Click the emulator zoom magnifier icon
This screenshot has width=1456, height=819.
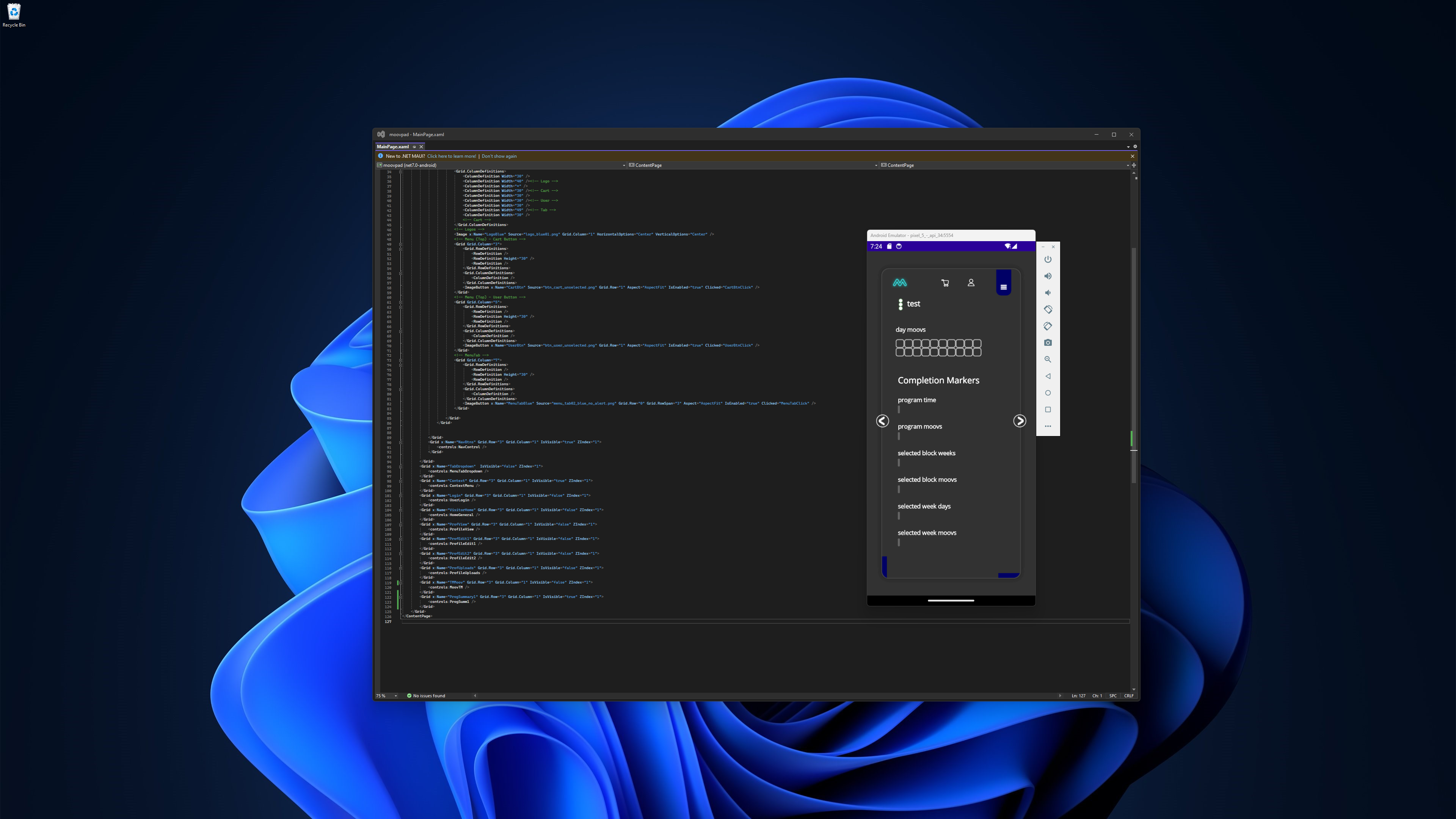click(x=1048, y=359)
